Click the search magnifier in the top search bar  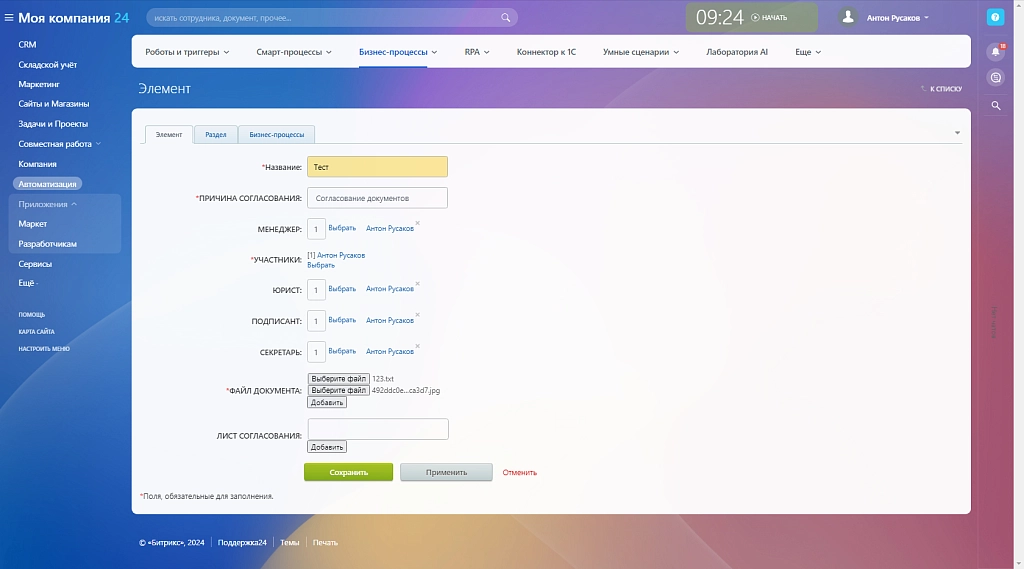click(x=505, y=18)
